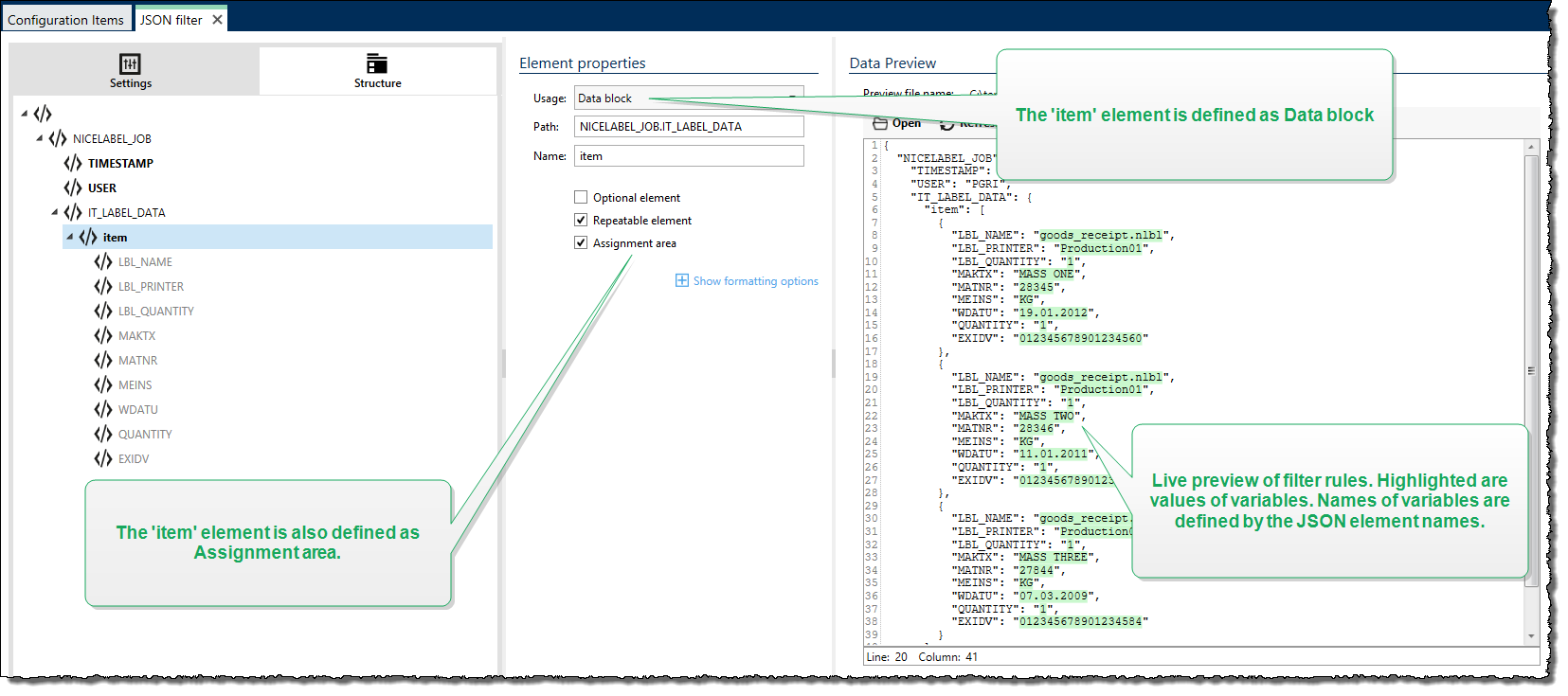
Task: Collapse the item node in the tree
Action: click(x=70, y=237)
